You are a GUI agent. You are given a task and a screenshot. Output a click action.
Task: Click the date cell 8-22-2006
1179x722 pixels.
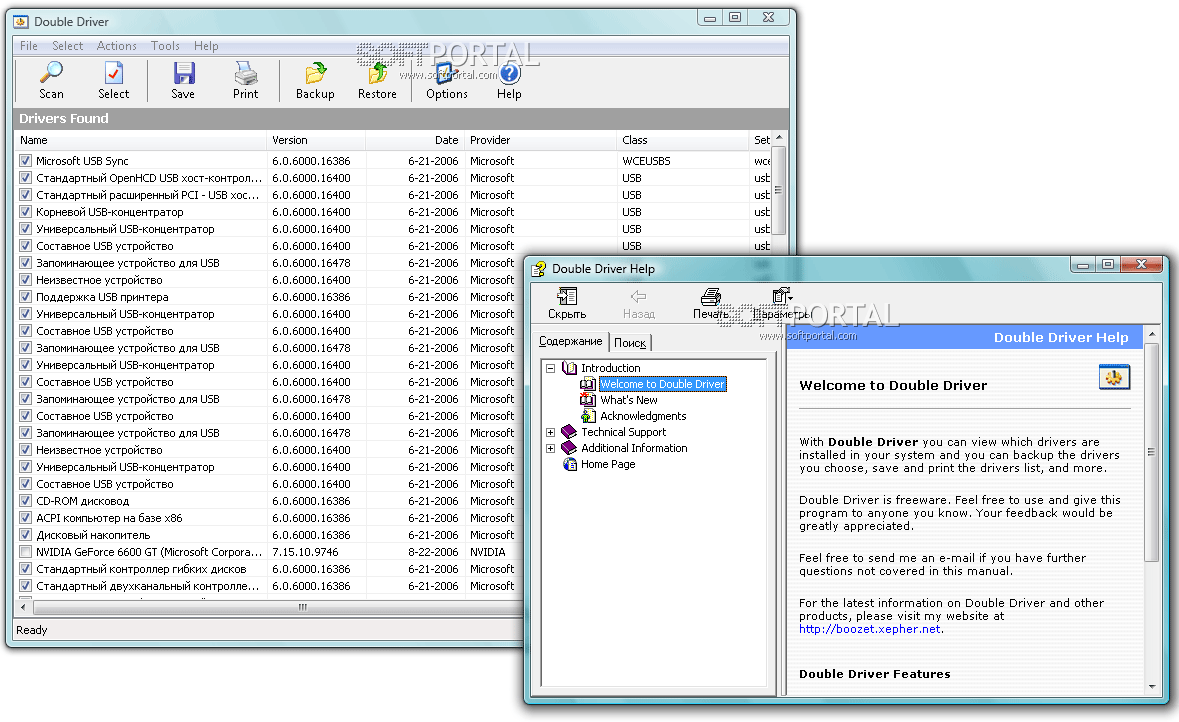[433, 552]
